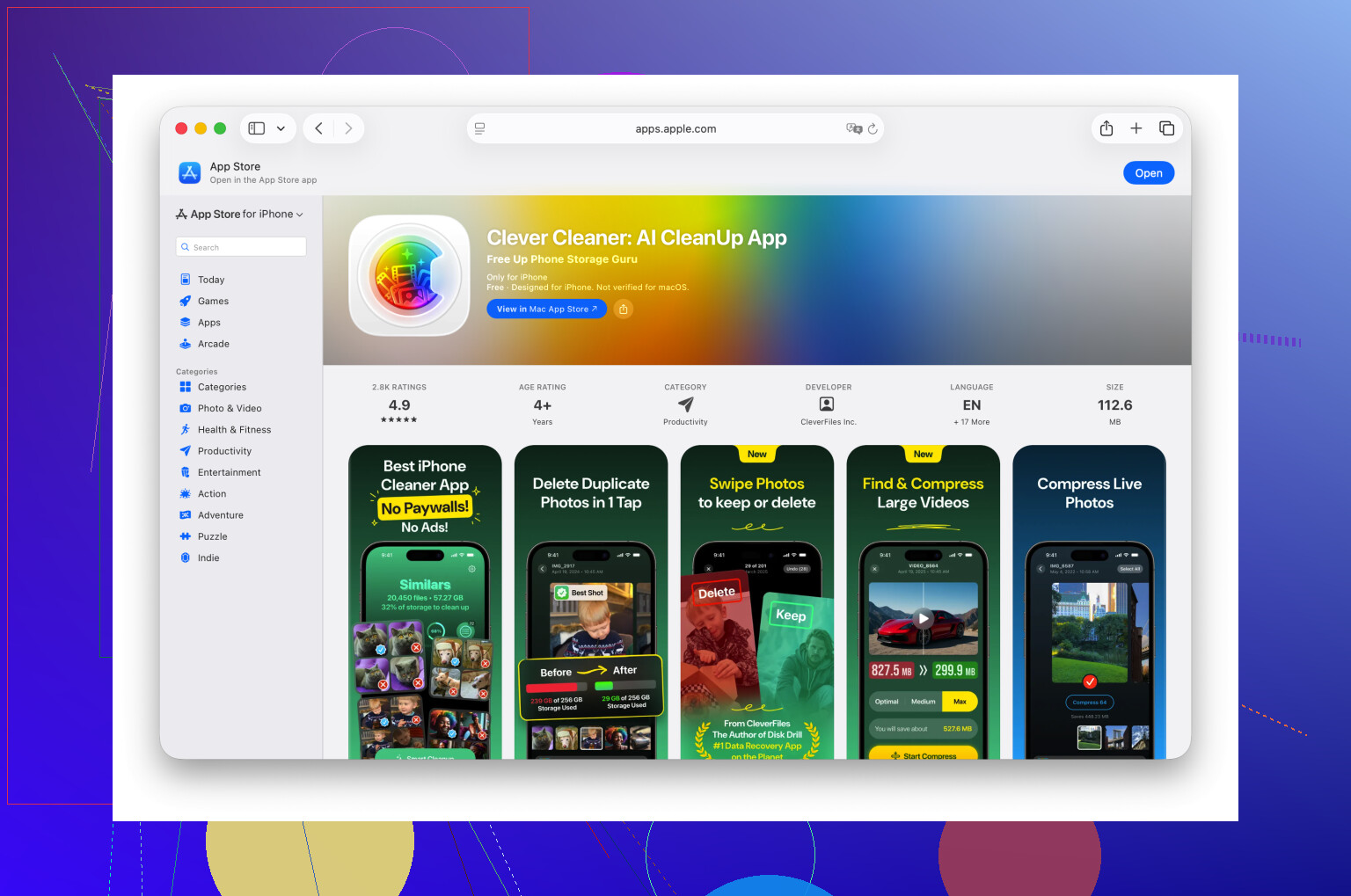Click the Health & Fitness runner icon
This screenshot has width=1351, height=896.
[186, 430]
